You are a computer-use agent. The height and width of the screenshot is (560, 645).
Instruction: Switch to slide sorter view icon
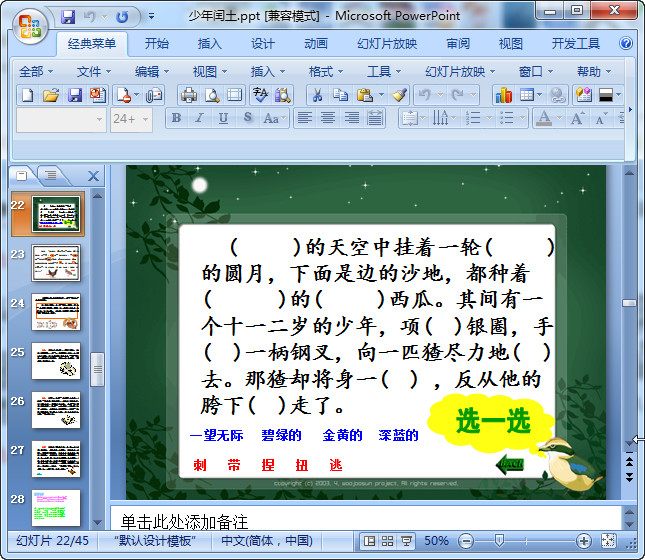click(387, 541)
